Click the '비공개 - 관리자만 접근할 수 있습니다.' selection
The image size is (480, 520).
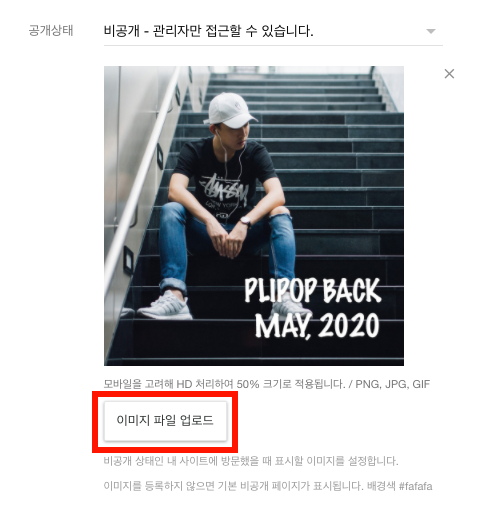208,31
